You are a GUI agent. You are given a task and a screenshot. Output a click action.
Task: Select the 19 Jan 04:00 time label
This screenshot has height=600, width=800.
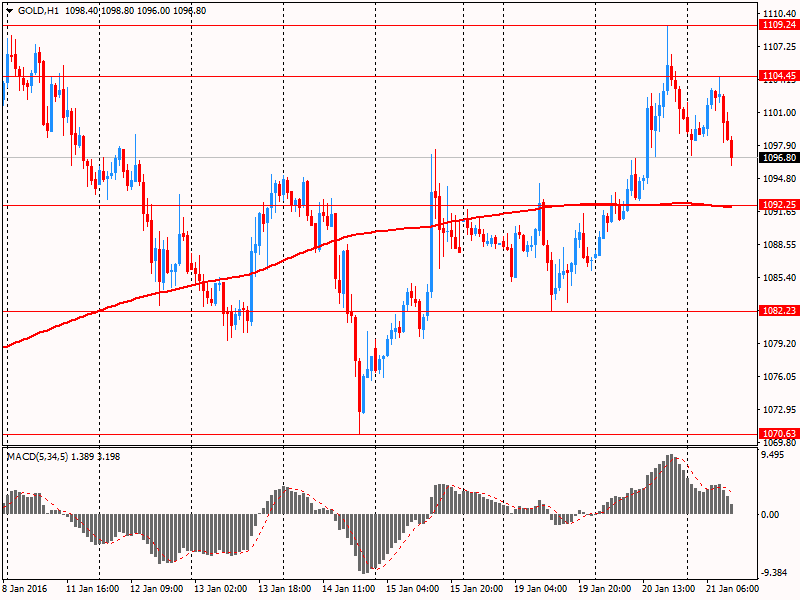[540, 588]
